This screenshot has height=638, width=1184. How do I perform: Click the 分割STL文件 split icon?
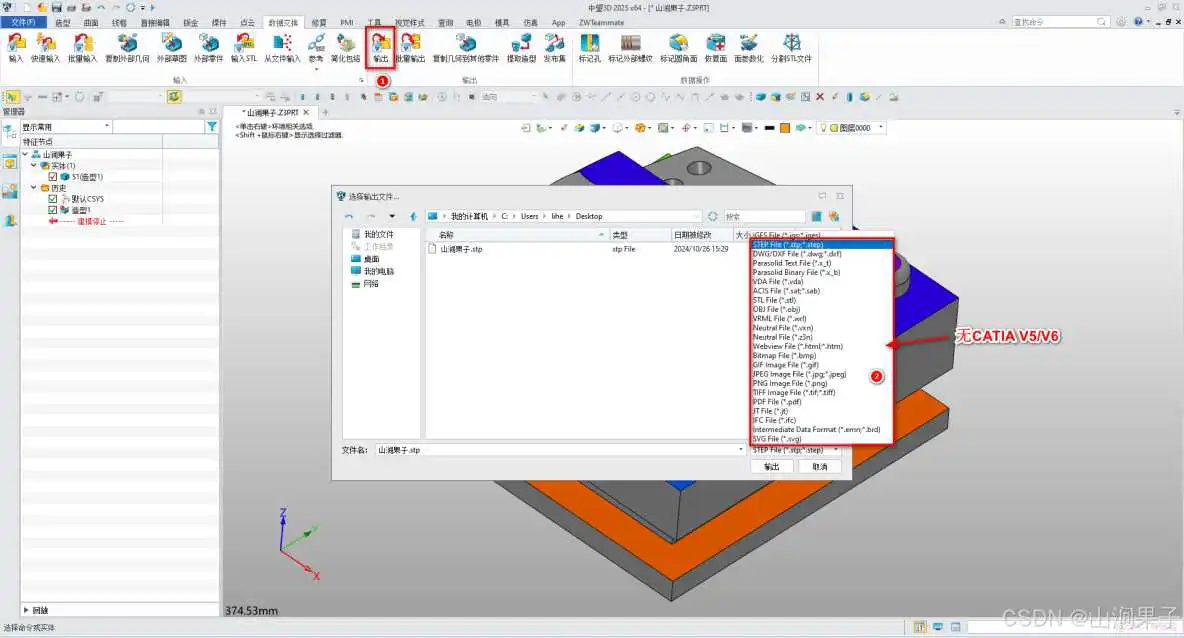coord(791,46)
